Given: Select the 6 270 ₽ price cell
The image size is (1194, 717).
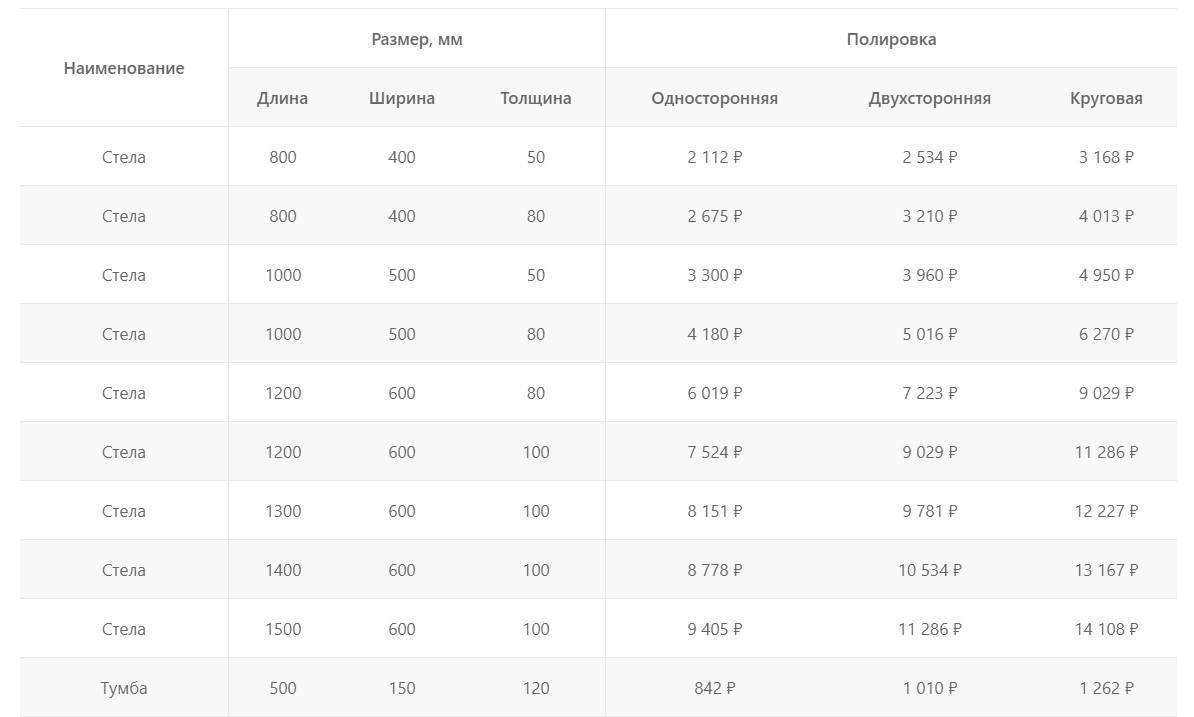Looking at the screenshot, I should point(1106,334).
